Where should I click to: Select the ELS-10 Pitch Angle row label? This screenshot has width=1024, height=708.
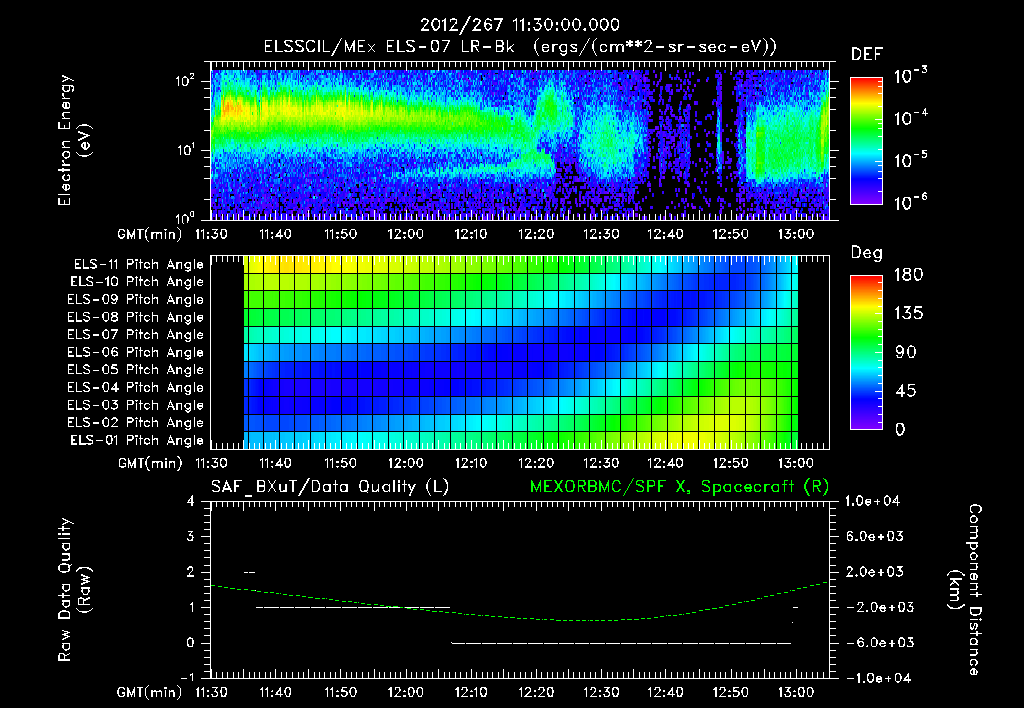[137, 282]
